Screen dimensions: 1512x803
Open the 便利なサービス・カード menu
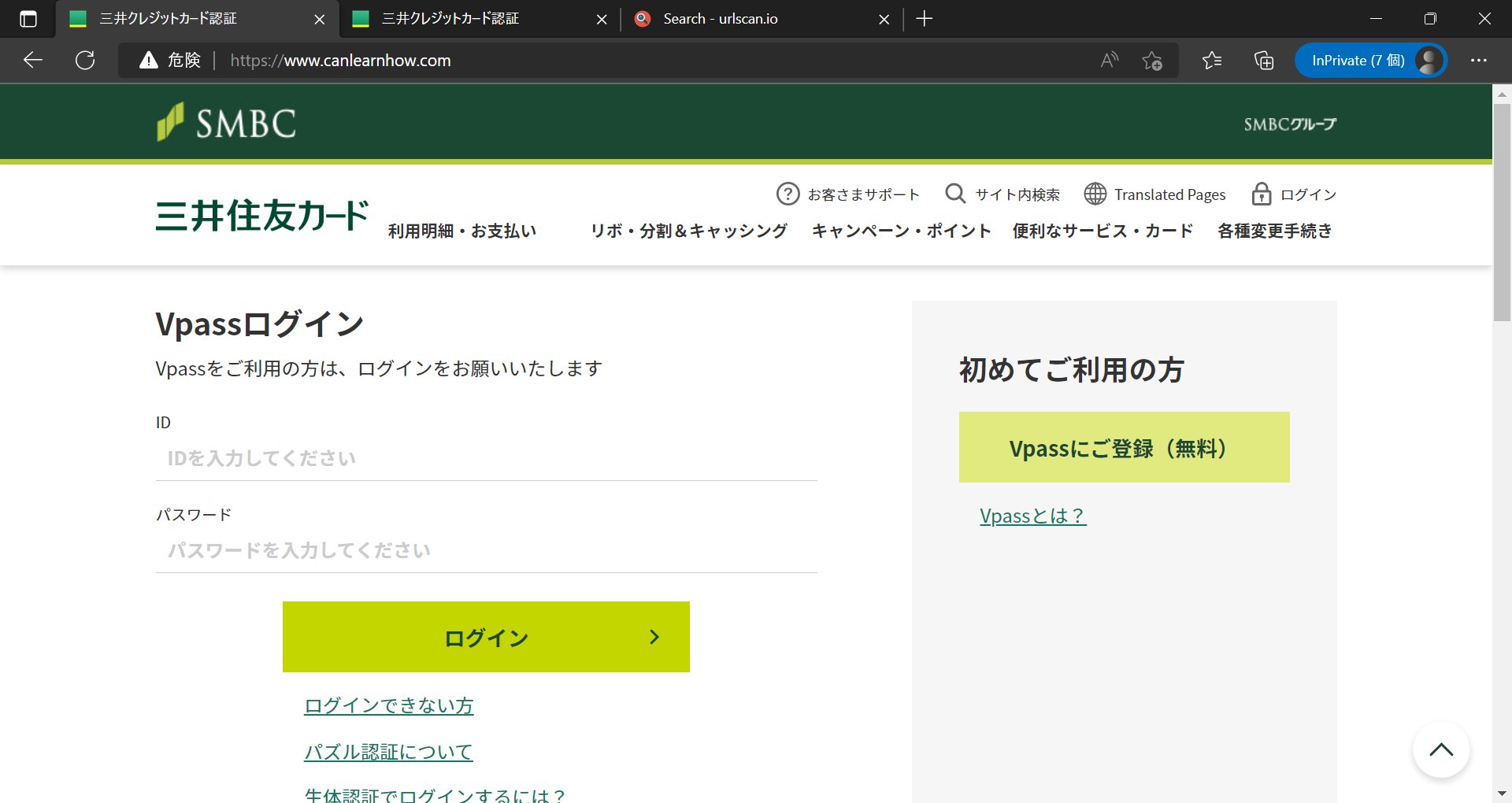(1102, 231)
